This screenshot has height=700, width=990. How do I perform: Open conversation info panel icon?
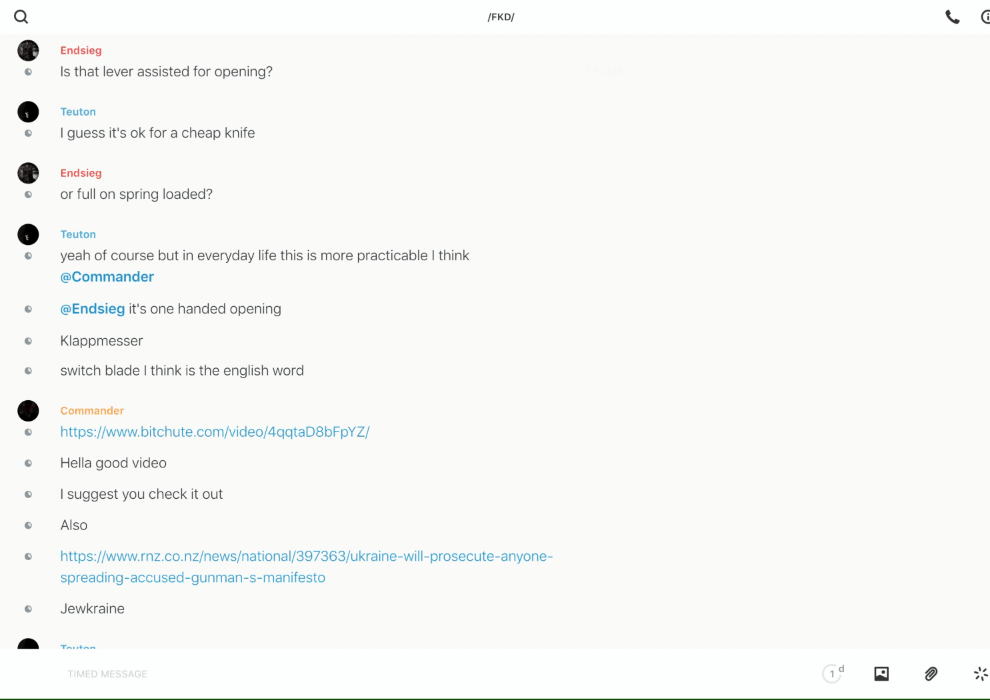984,17
